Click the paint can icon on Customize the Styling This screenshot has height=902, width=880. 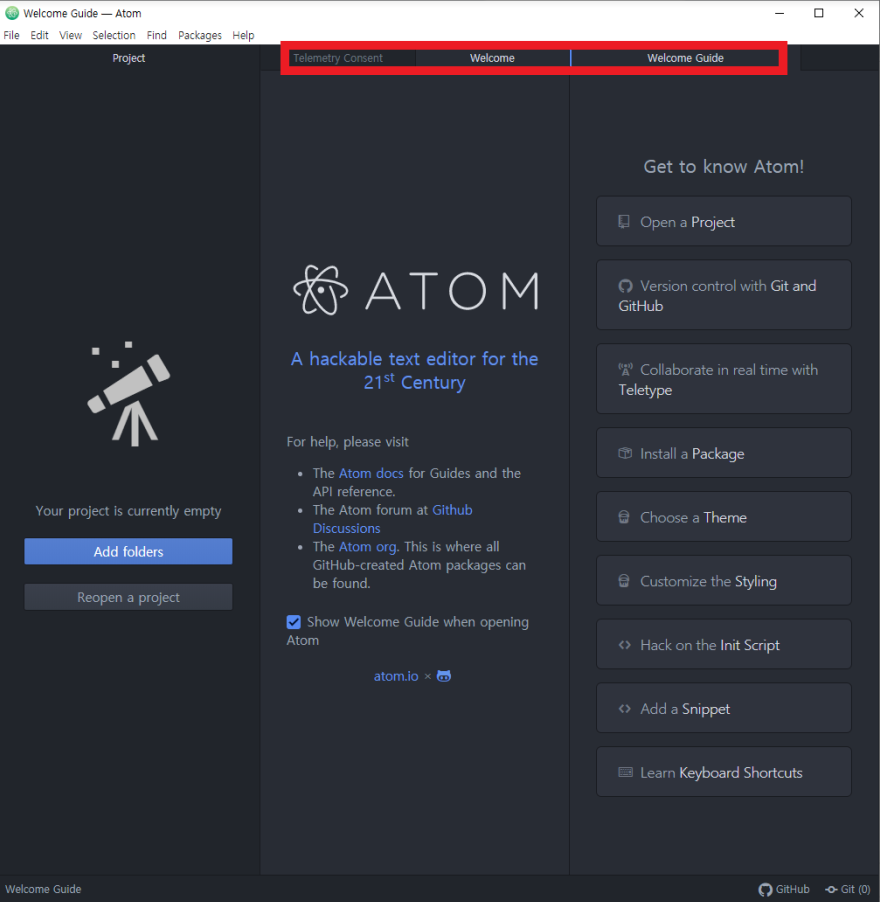click(x=623, y=581)
